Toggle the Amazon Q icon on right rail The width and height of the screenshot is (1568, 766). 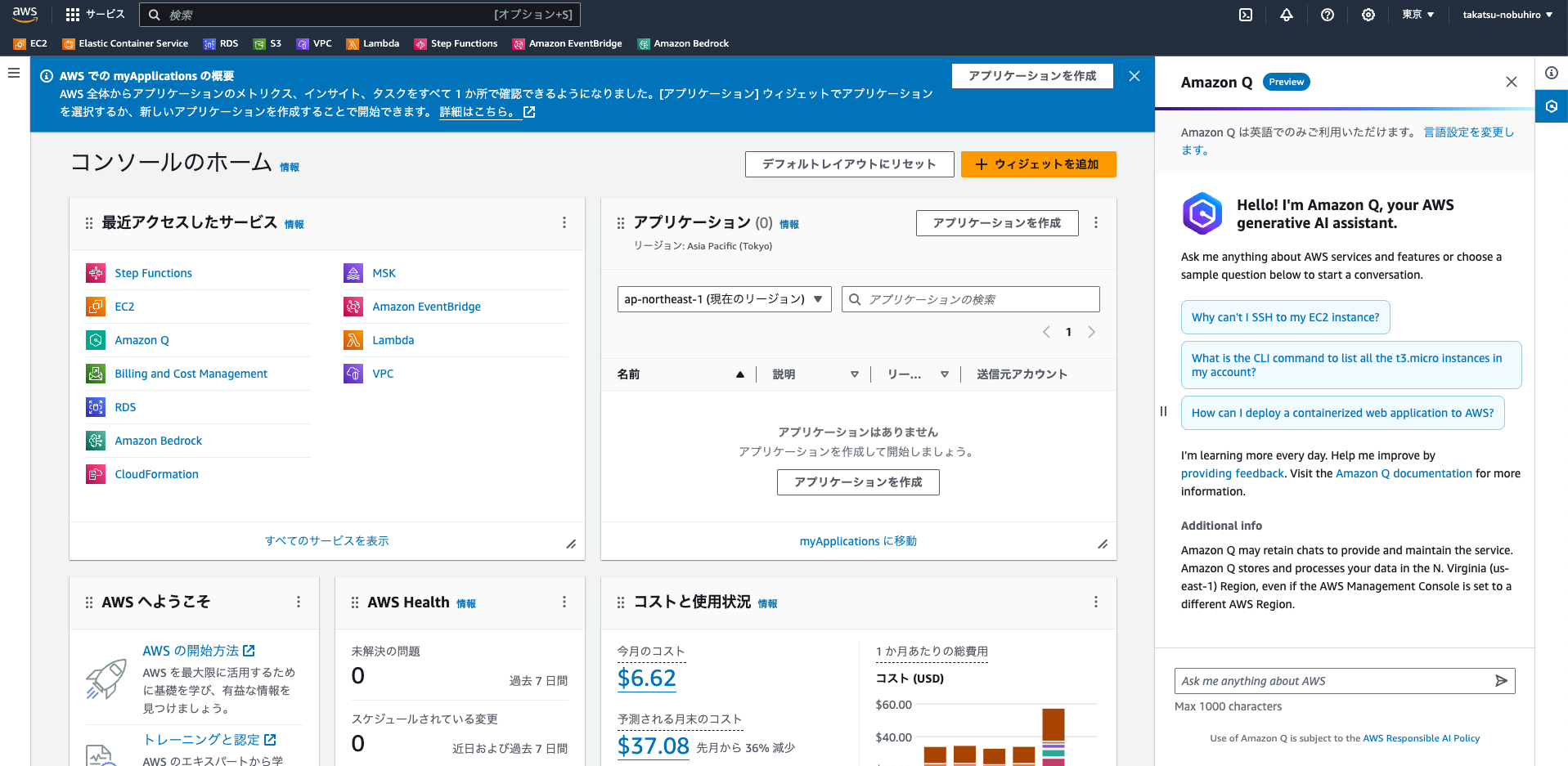coord(1552,106)
